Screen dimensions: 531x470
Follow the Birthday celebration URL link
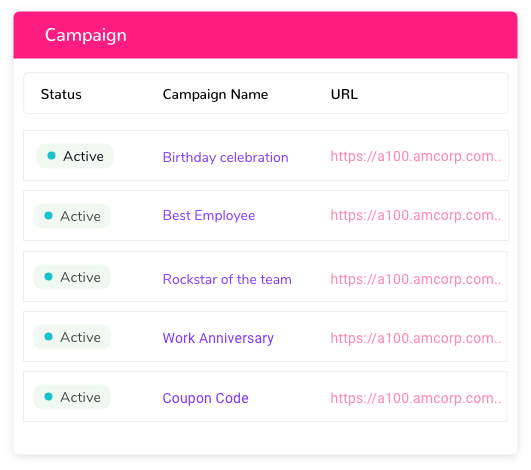(416, 156)
